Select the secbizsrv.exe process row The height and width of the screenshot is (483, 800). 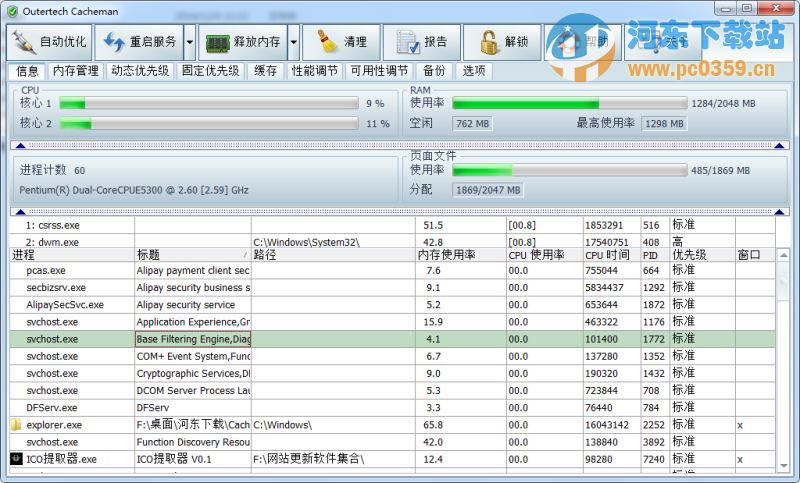[x=392, y=288]
